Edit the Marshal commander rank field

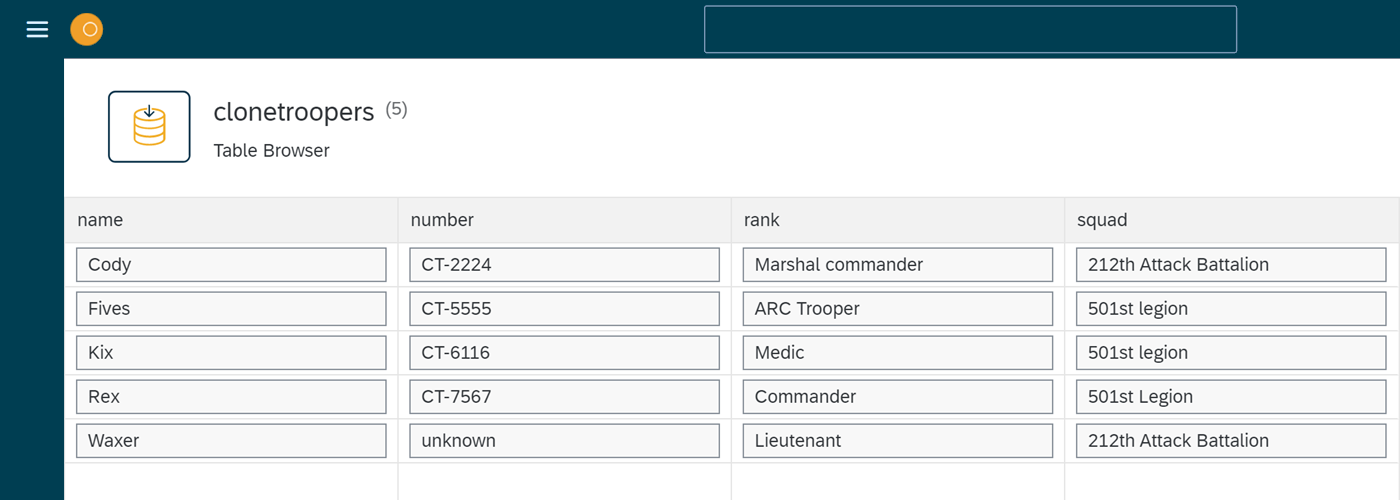coord(897,265)
